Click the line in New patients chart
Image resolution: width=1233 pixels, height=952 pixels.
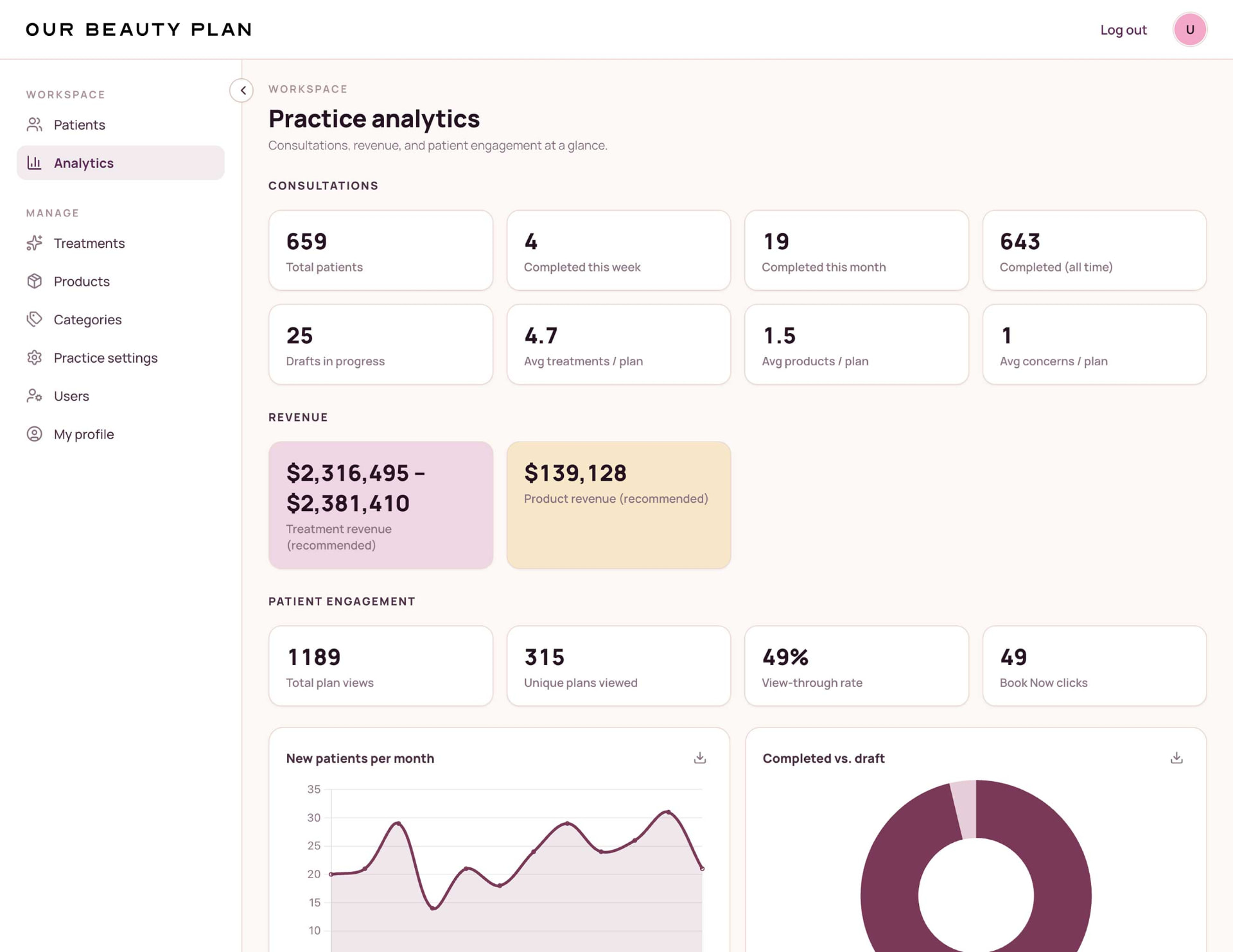click(534, 852)
